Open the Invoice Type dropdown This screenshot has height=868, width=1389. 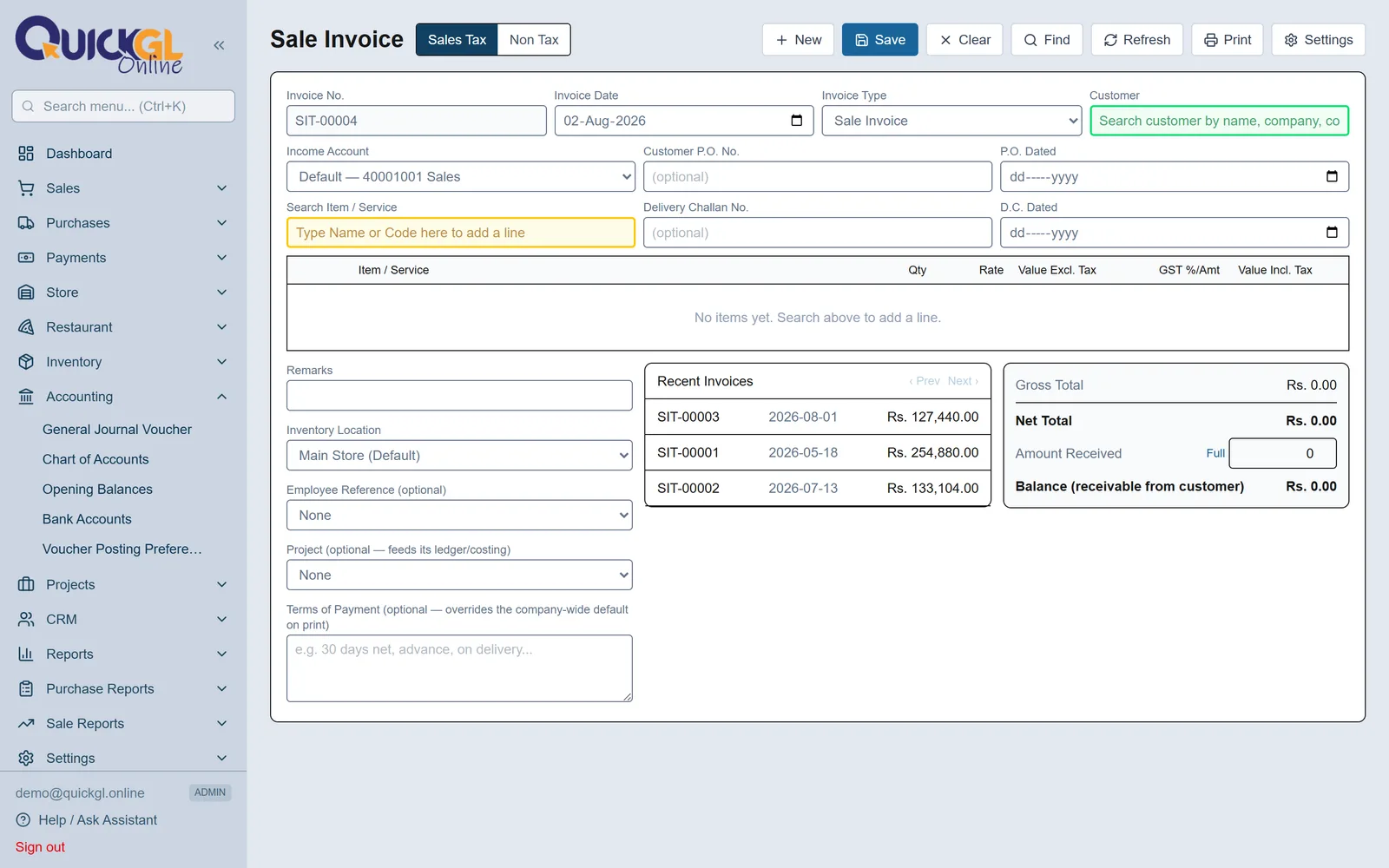(x=951, y=121)
